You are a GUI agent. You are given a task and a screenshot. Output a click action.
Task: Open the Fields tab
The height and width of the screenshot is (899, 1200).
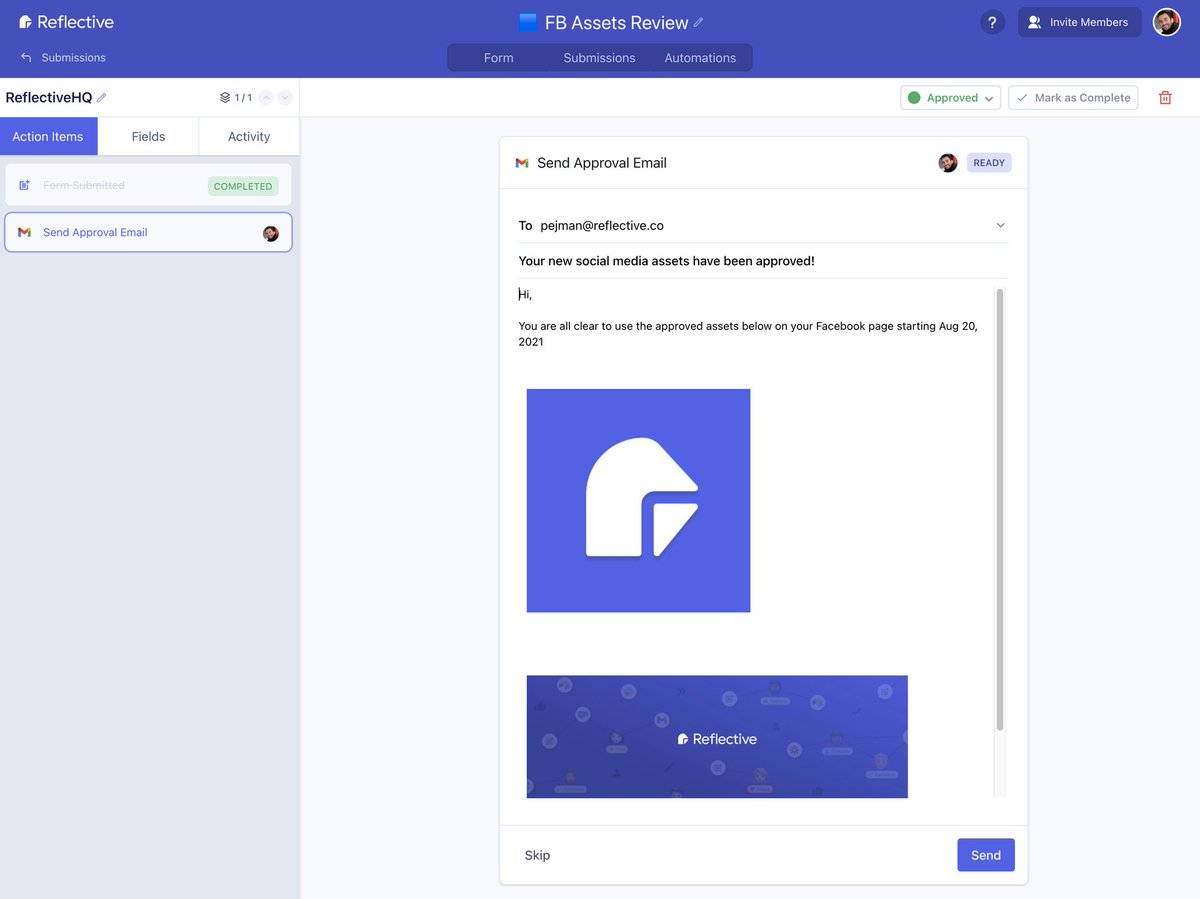click(148, 136)
